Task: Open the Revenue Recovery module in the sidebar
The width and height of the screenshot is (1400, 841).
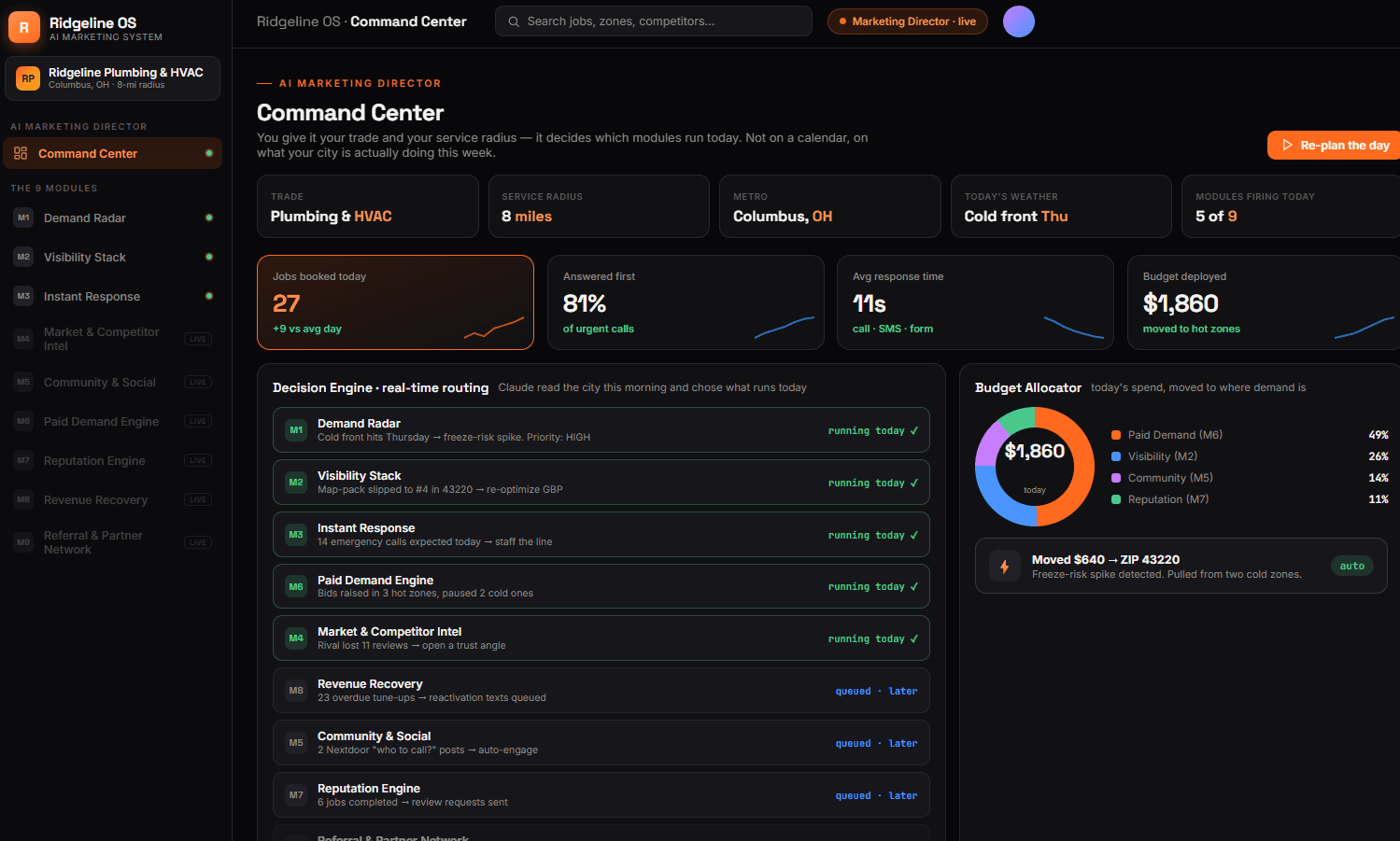Action: click(112, 499)
